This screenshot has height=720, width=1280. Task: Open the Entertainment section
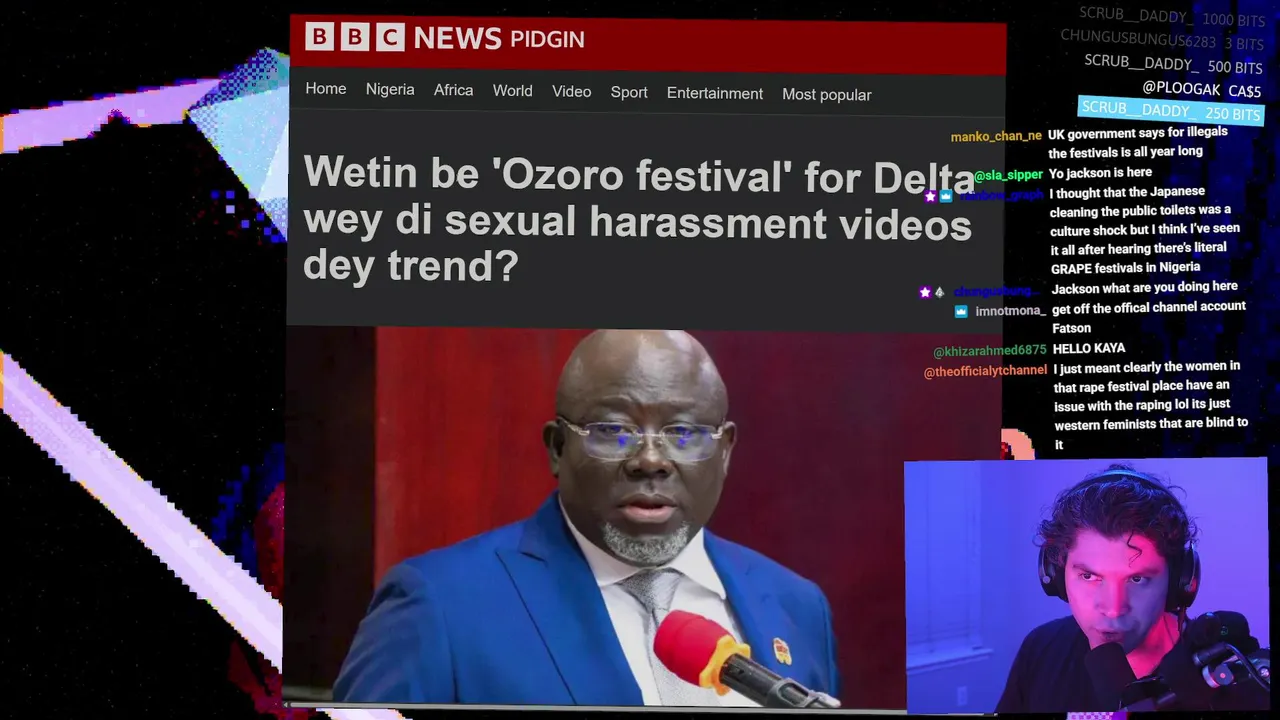coord(715,93)
